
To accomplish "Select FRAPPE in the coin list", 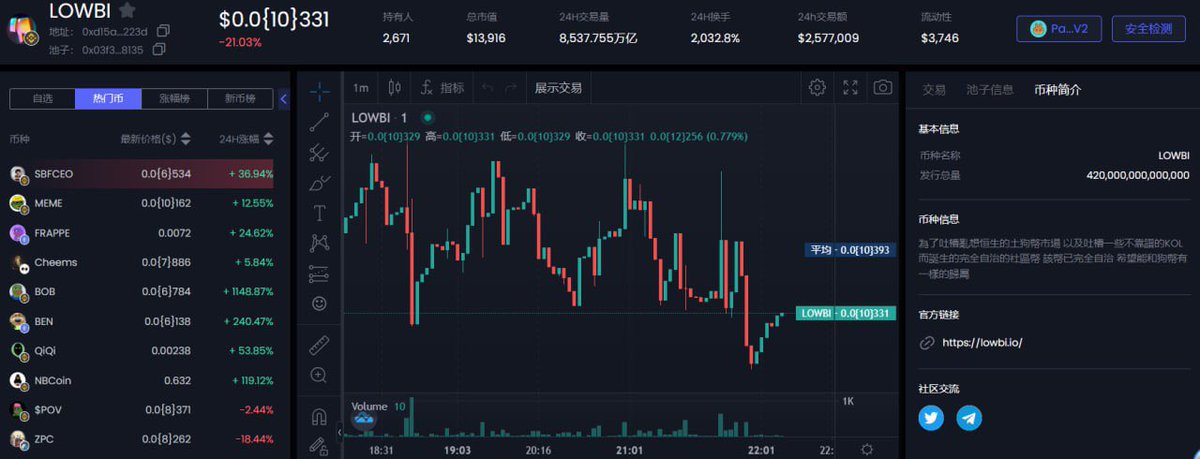I will tap(142, 233).
